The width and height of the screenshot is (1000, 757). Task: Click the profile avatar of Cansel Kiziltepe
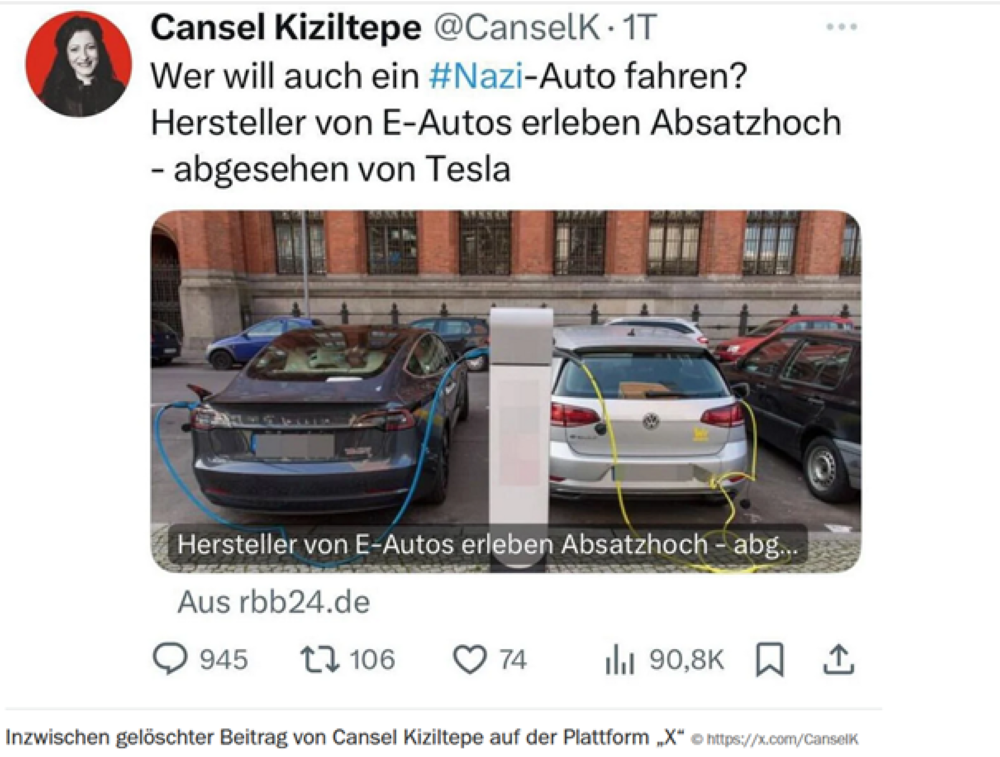78,64
